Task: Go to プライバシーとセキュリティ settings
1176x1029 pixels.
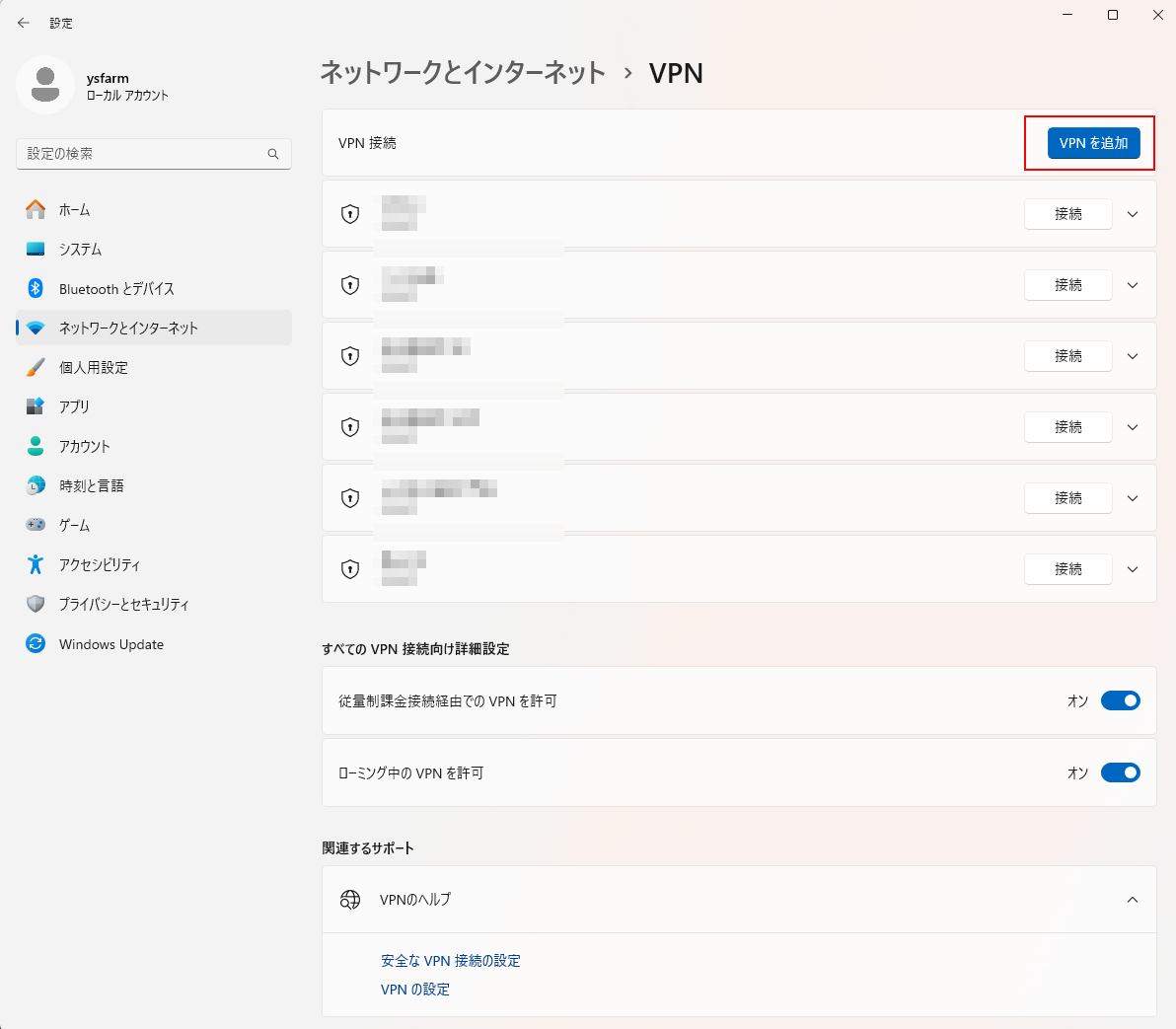Action: (x=123, y=605)
